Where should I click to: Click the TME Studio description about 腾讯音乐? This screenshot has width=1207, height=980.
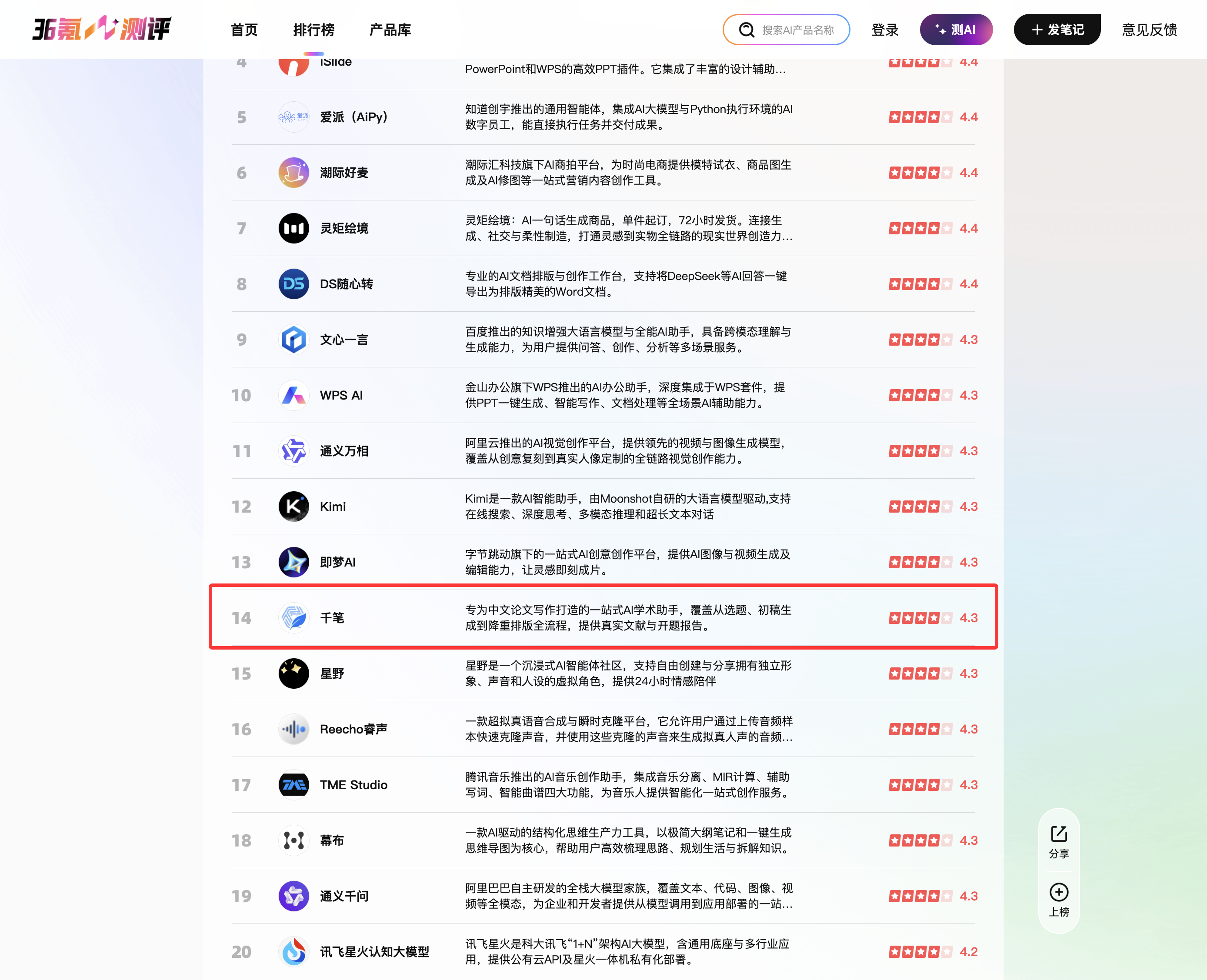coord(627,785)
